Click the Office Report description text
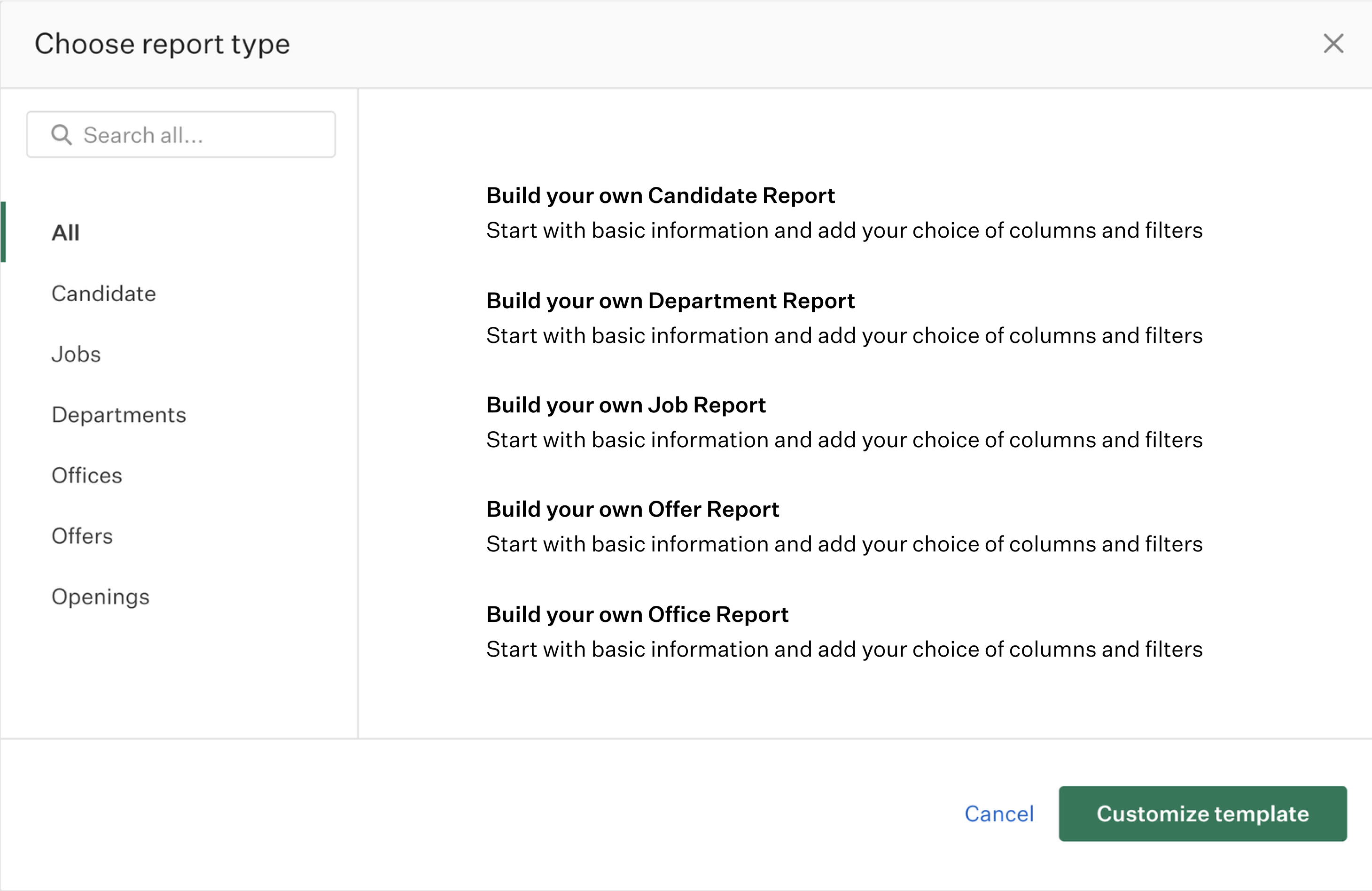This screenshot has width=1372, height=891. 844,649
